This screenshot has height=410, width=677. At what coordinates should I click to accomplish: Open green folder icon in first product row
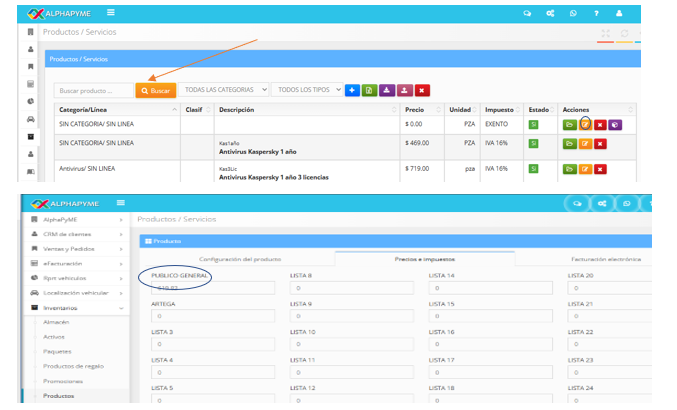tap(569, 124)
